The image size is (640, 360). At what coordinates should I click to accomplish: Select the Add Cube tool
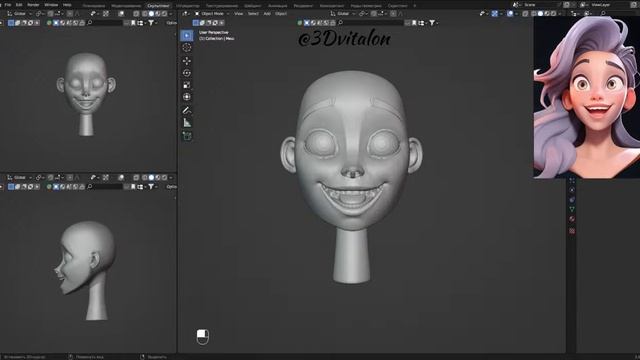(x=187, y=136)
